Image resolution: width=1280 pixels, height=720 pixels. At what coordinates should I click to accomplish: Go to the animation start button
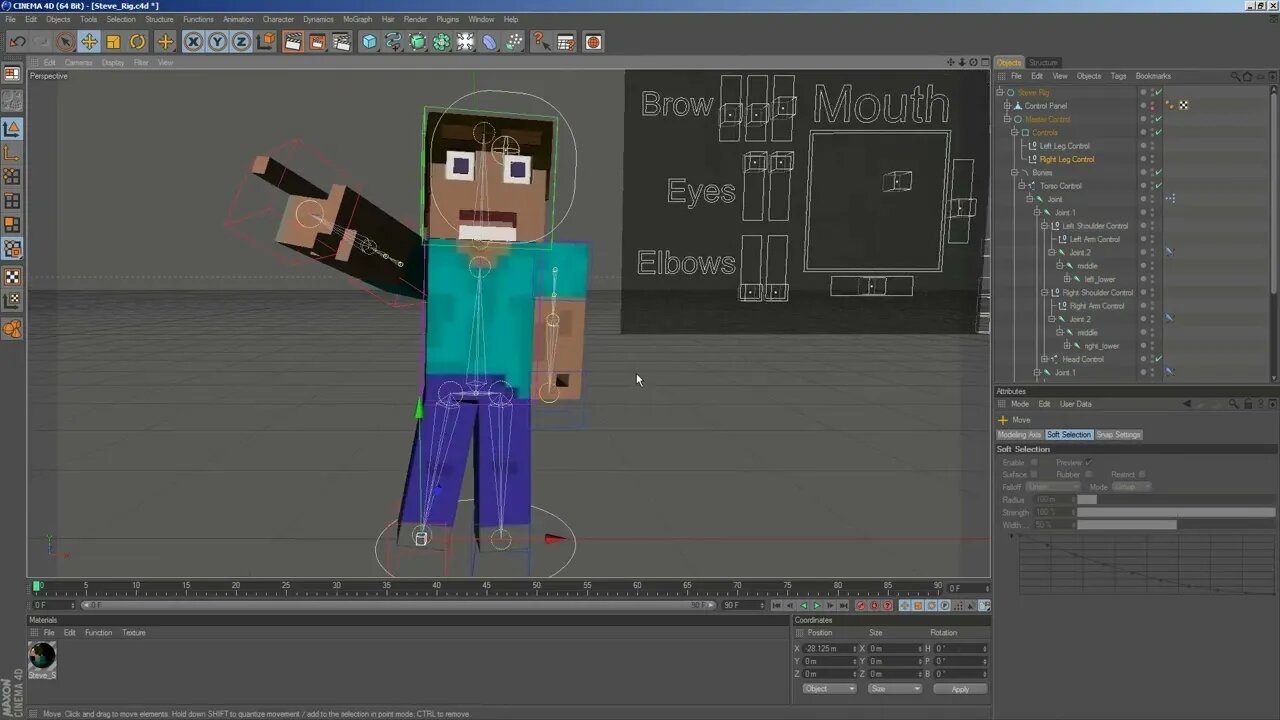click(776, 605)
